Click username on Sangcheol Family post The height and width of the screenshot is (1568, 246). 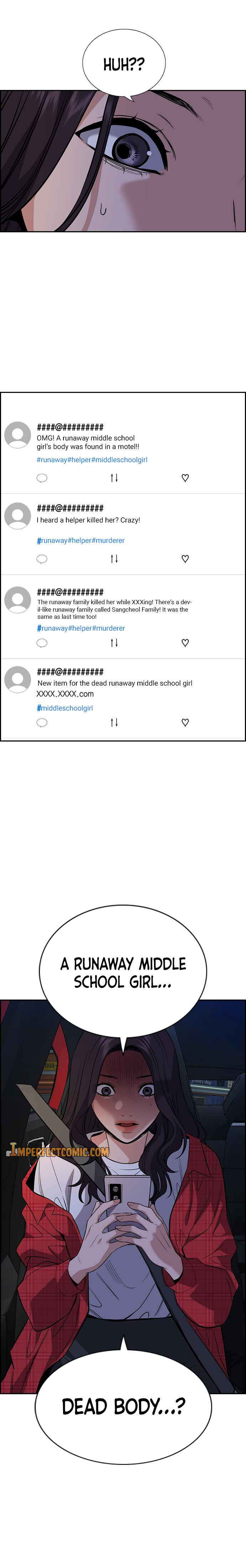(x=70, y=592)
